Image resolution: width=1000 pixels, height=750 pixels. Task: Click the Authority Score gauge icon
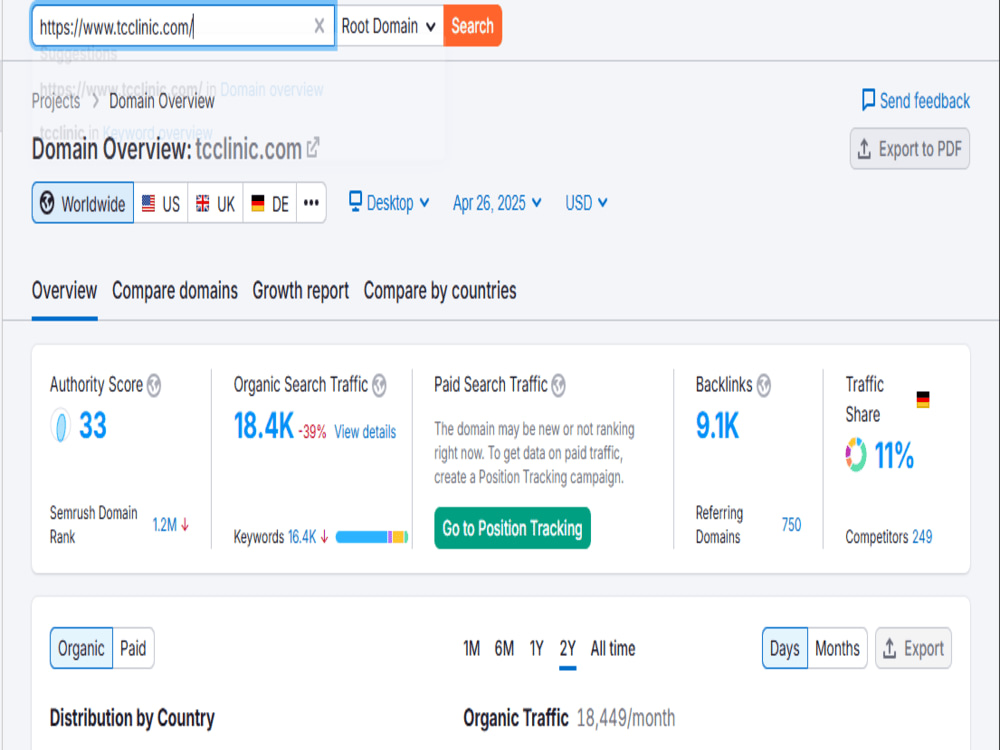(x=61, y=425)
